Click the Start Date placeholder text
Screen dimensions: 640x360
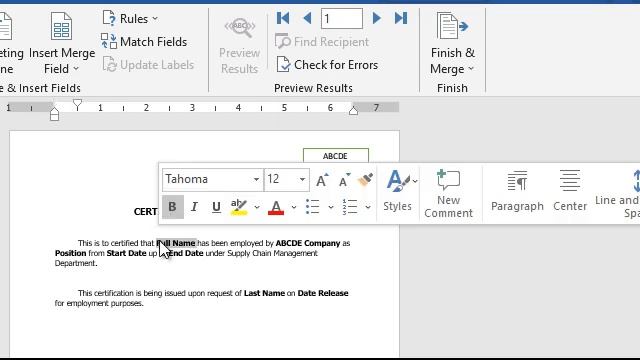pyautogui.click(x=126, y=253)
